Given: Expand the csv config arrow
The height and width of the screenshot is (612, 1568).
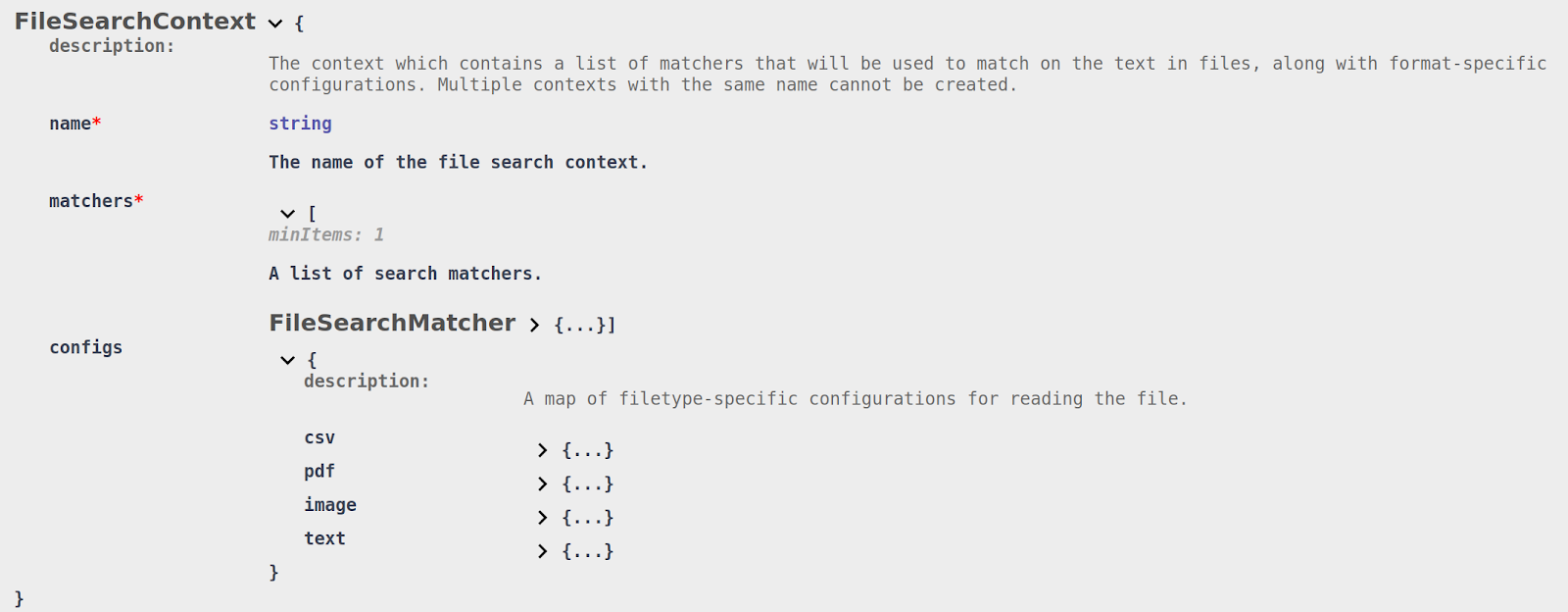Looking at the screenshot, I should pos(542,450).
